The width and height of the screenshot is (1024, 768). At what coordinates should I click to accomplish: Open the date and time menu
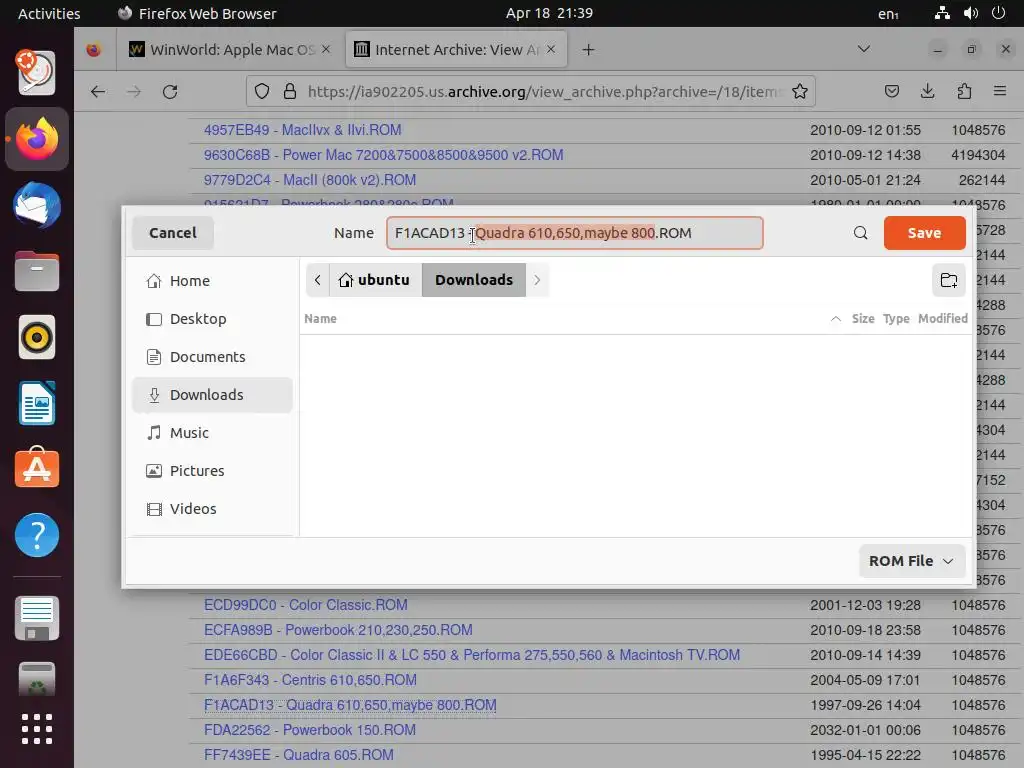click(x=549, y=13)
